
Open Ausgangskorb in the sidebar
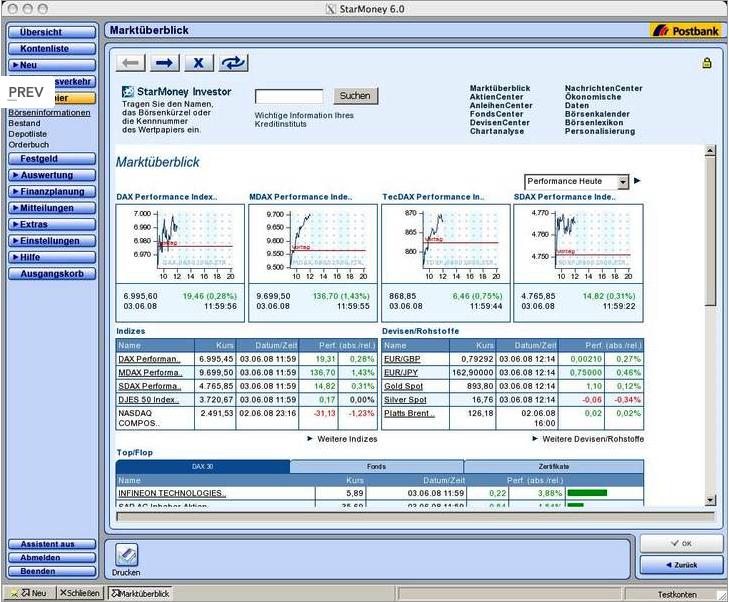tap(52, 274)
